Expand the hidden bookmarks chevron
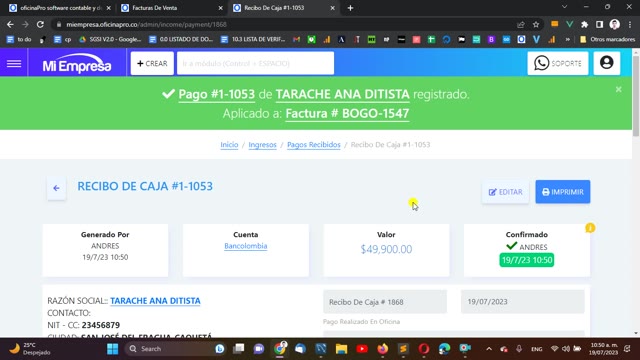640x360 pixels. [x=567, y=39]
